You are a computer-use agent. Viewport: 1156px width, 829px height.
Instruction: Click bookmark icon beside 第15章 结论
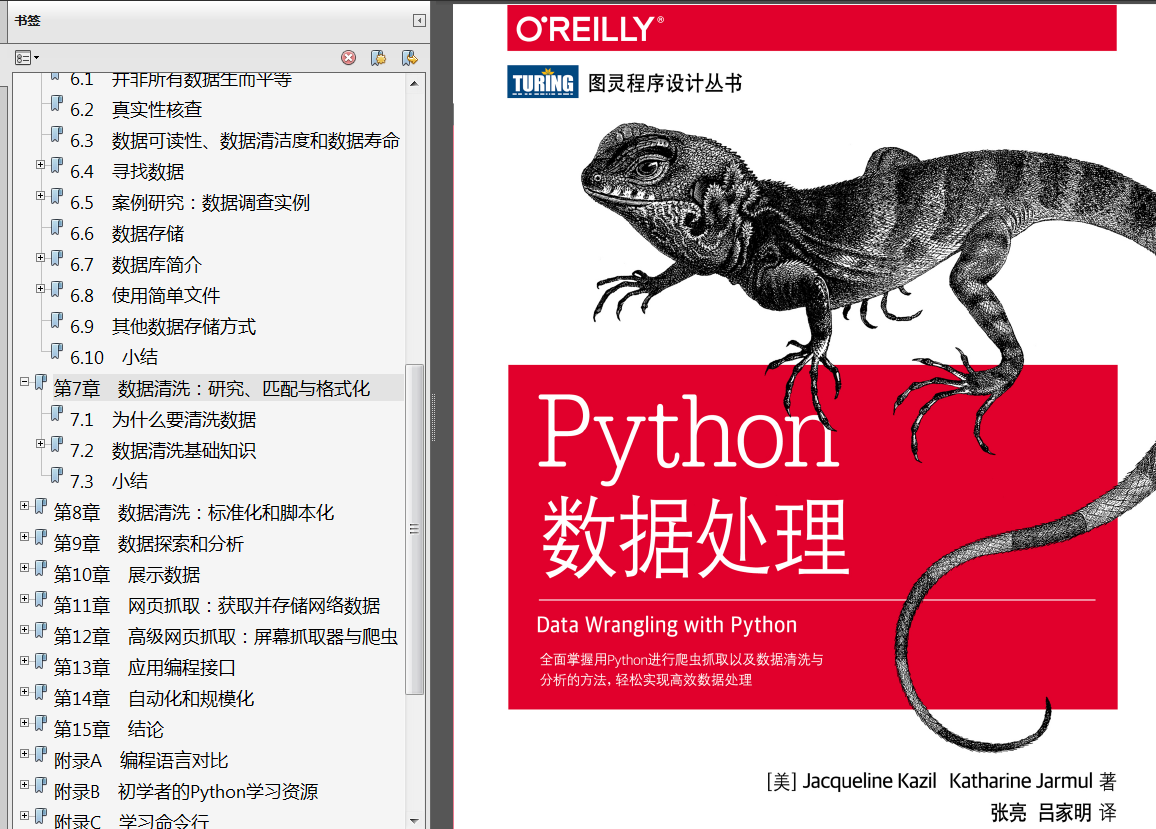pos(41,724)
